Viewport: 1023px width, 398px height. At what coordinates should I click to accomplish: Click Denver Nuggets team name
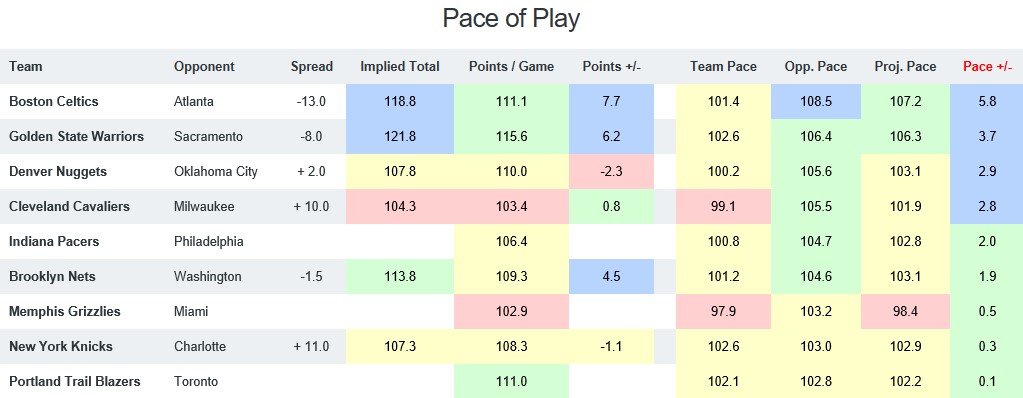(x=58, y=172)
